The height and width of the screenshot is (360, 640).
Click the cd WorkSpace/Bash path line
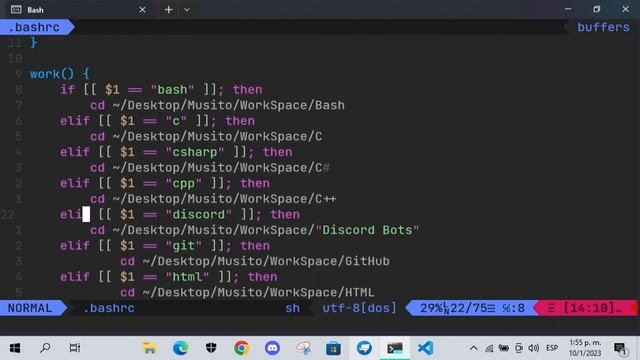tap(217, 105)
